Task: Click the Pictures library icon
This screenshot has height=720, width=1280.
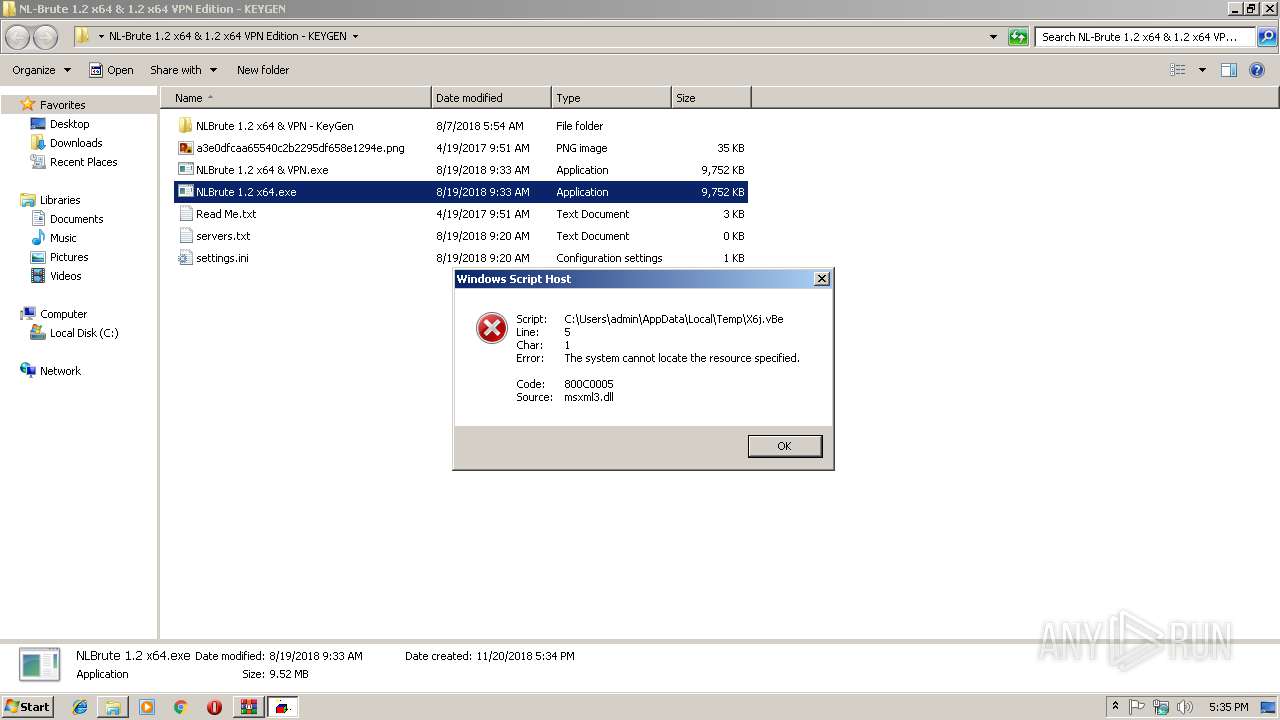Action: (x=38, y=257)
